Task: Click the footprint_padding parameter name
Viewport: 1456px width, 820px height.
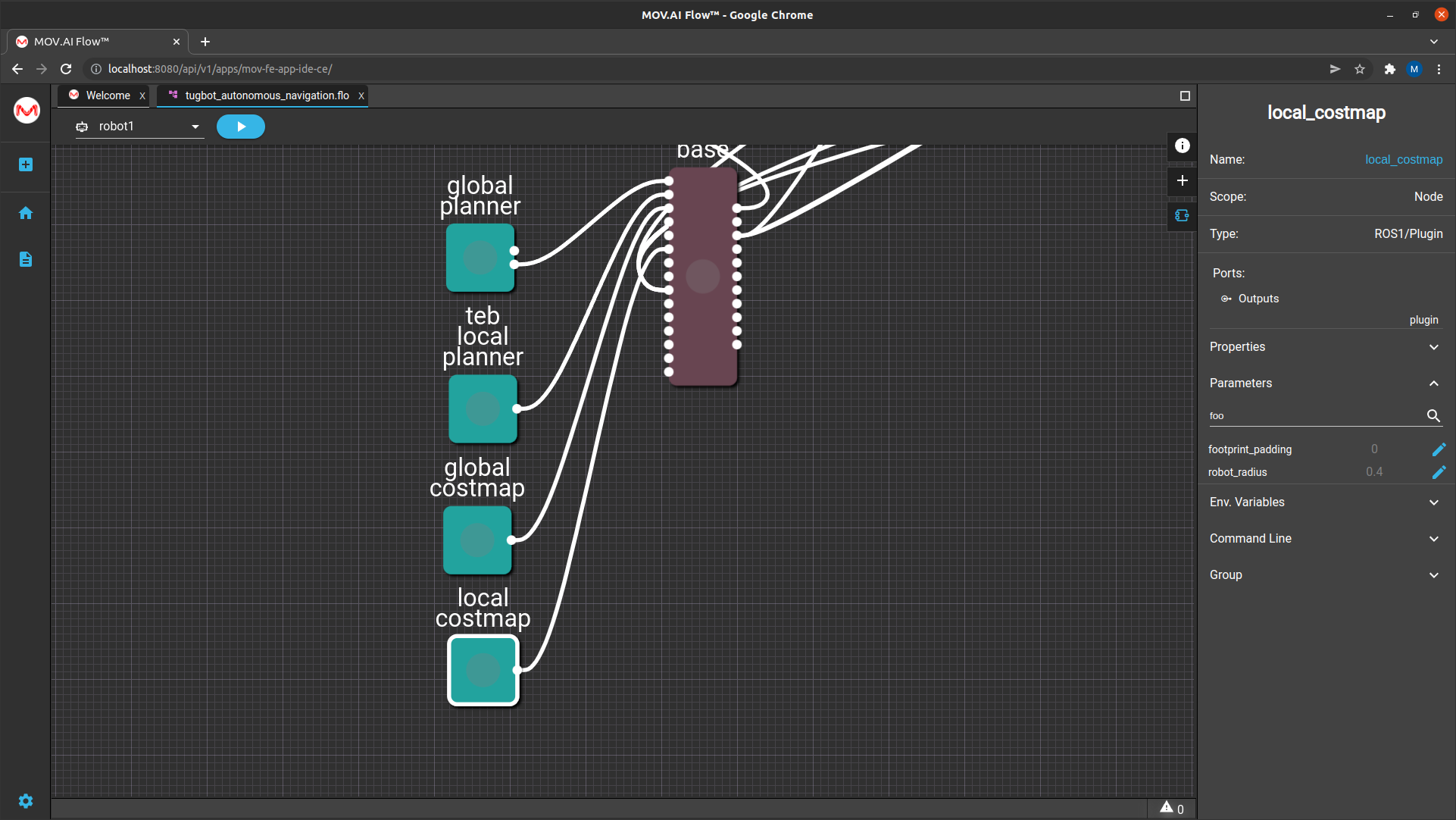Action: (x=1250, y=449)
